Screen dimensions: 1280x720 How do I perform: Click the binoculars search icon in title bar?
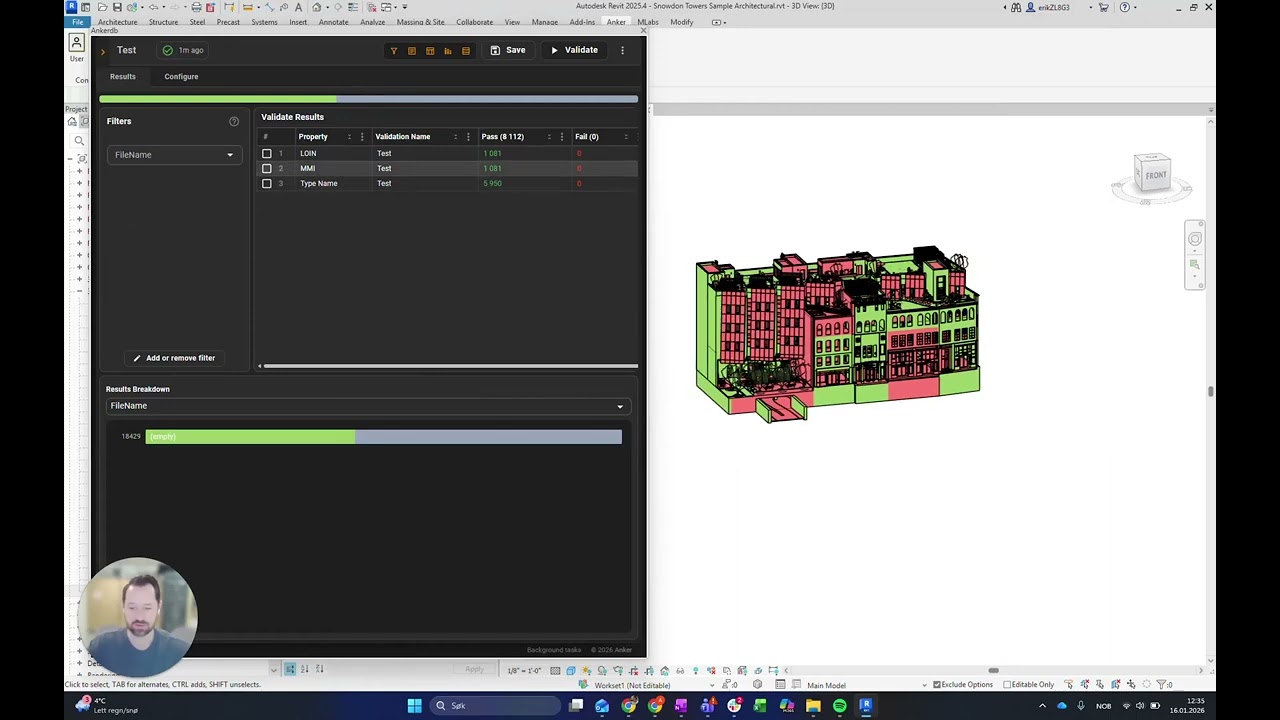[1016, 7]
